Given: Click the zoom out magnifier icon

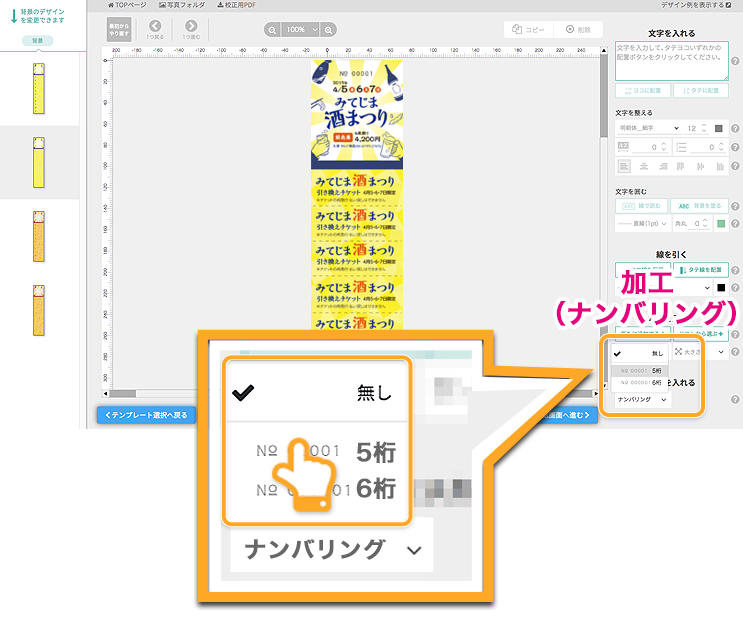Looking at the screenshot, I should (273, 30).
